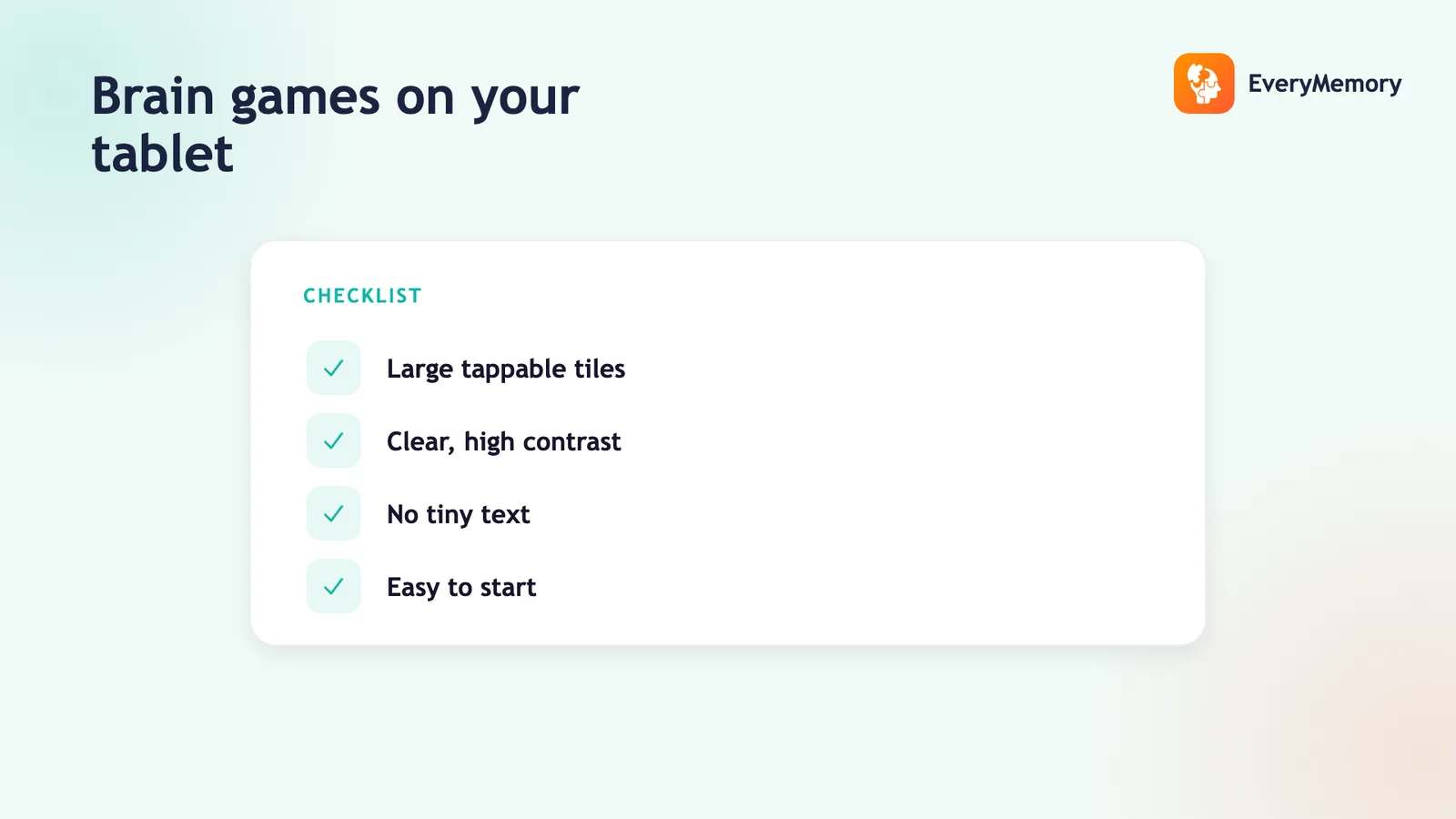
Task: Toggle the checkbox beside Large tappable tiles
Action: click(334, 369)
